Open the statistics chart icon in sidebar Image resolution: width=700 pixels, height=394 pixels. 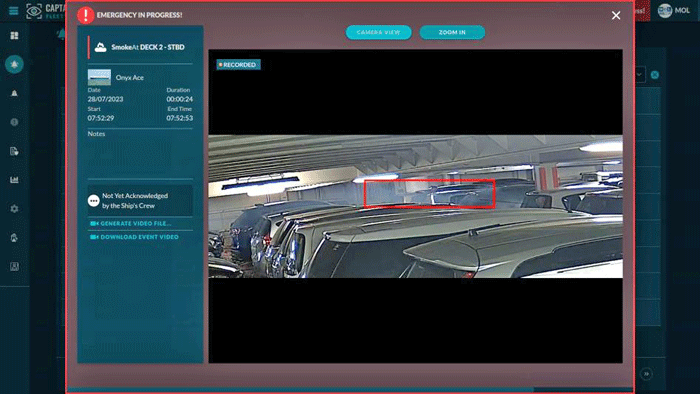pos(14,180)
